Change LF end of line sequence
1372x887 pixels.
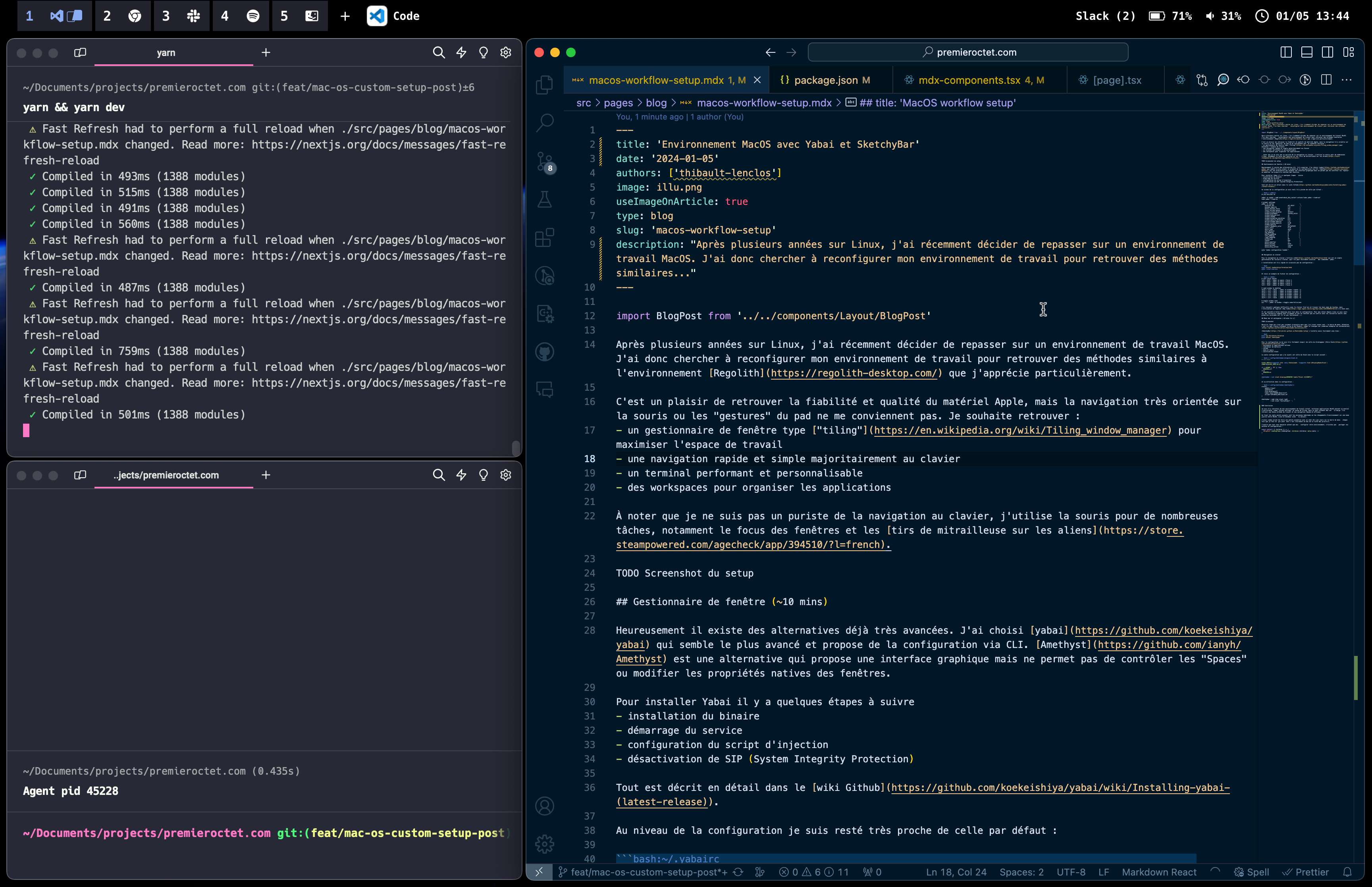(1103, 872)
